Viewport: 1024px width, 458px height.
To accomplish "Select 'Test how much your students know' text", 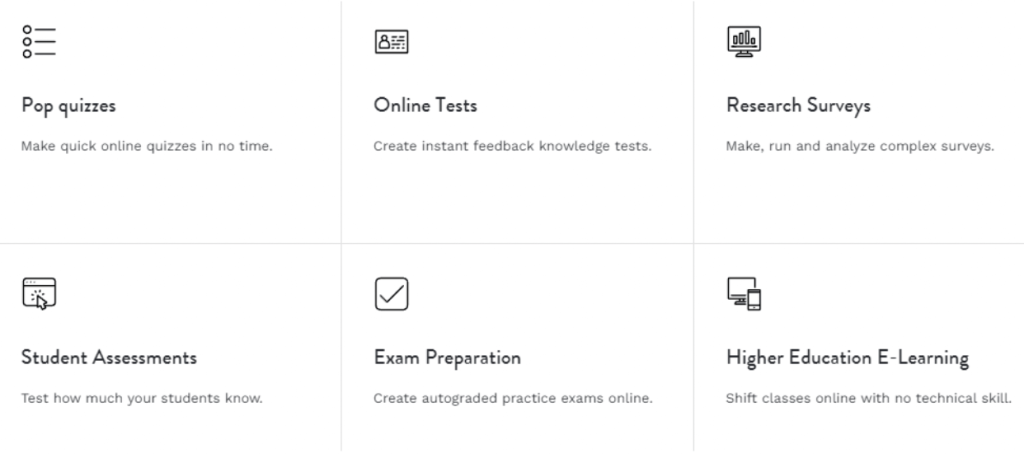I will pos(142,398).
